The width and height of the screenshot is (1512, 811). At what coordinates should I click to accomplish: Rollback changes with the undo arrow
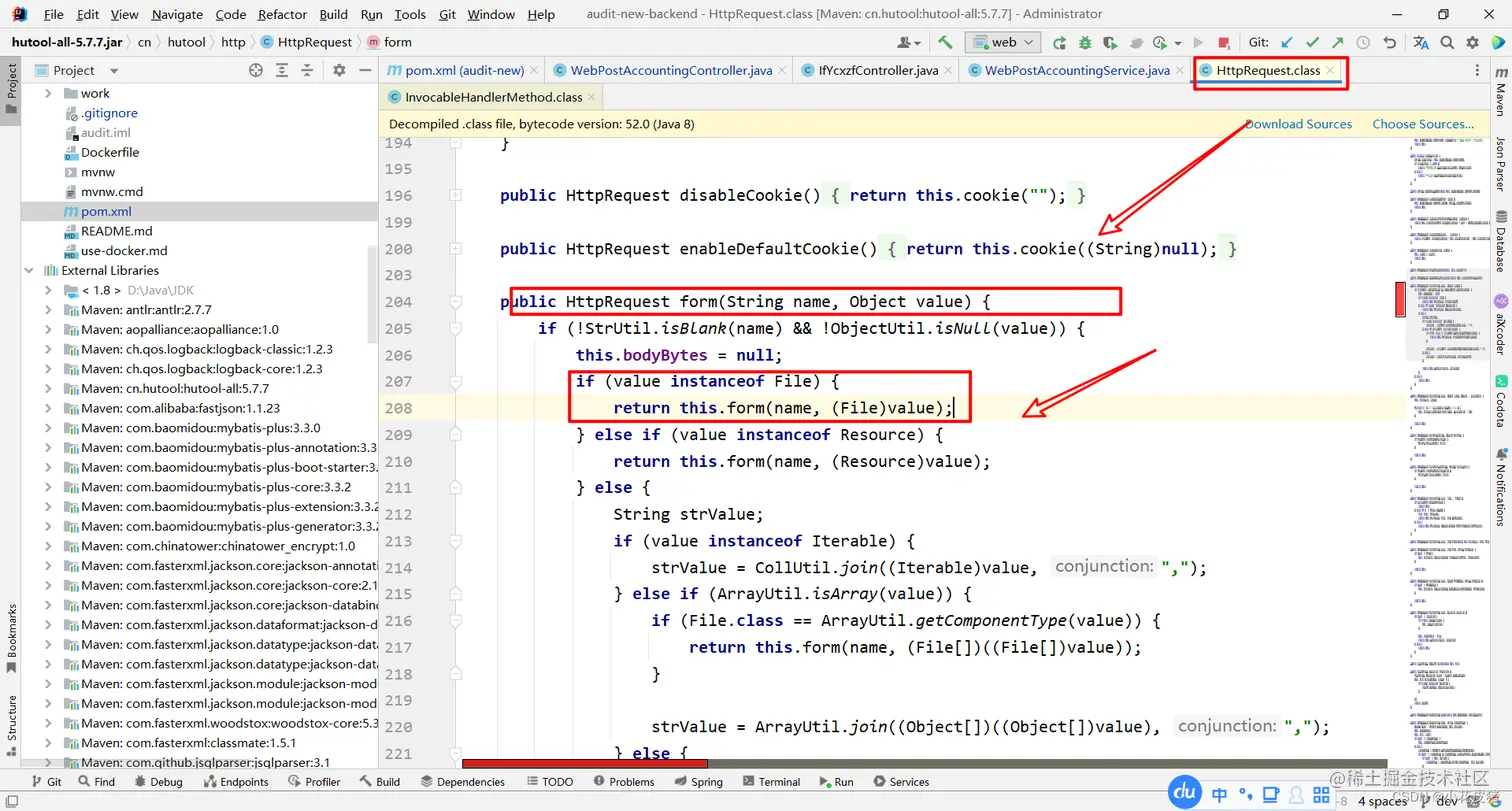click(1389, 42)
